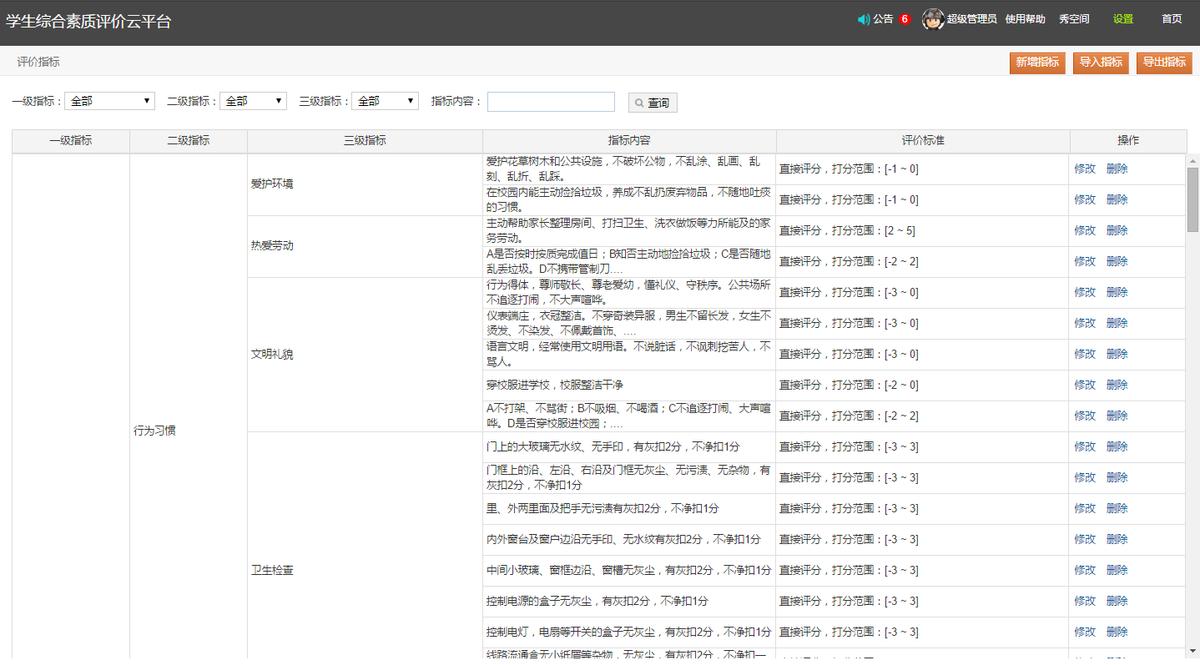1200x665 pixels.
Task: Click 修改 on the 热爱劳动 indicator row
Action: pos(1087,230)
